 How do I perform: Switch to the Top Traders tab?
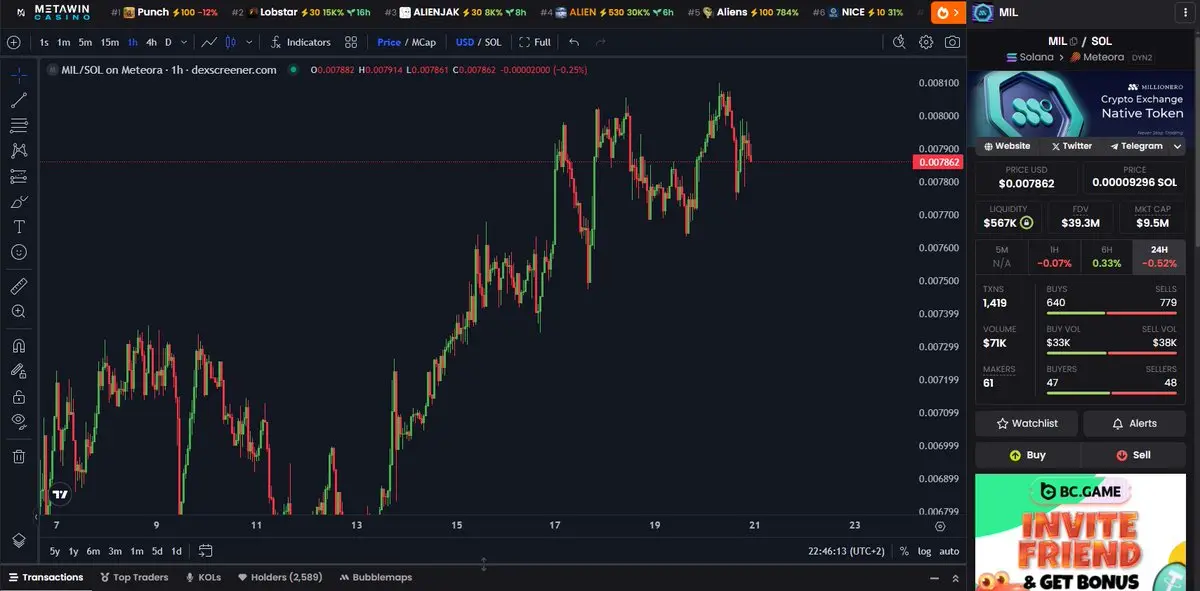point(134,577)
